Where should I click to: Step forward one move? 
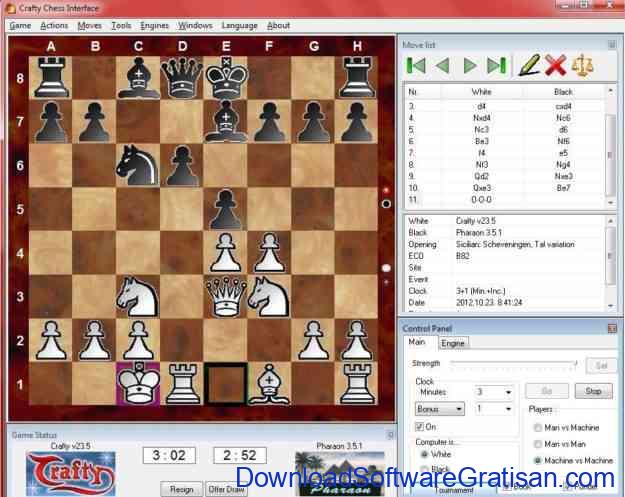pyautogui.click(x=470, y=65)
